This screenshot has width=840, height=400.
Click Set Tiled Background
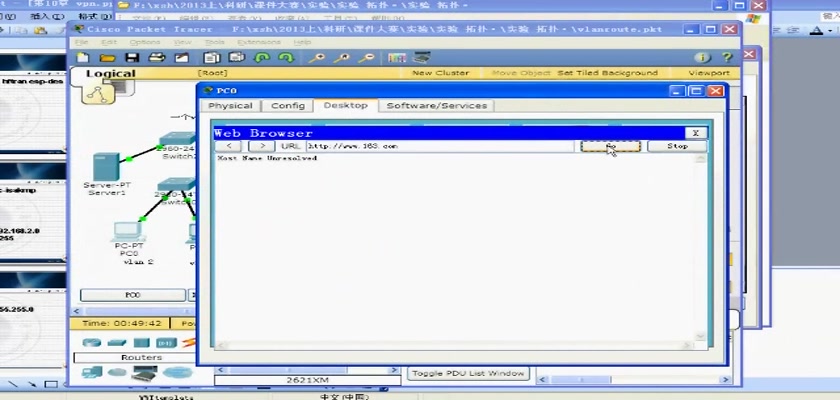608,73
